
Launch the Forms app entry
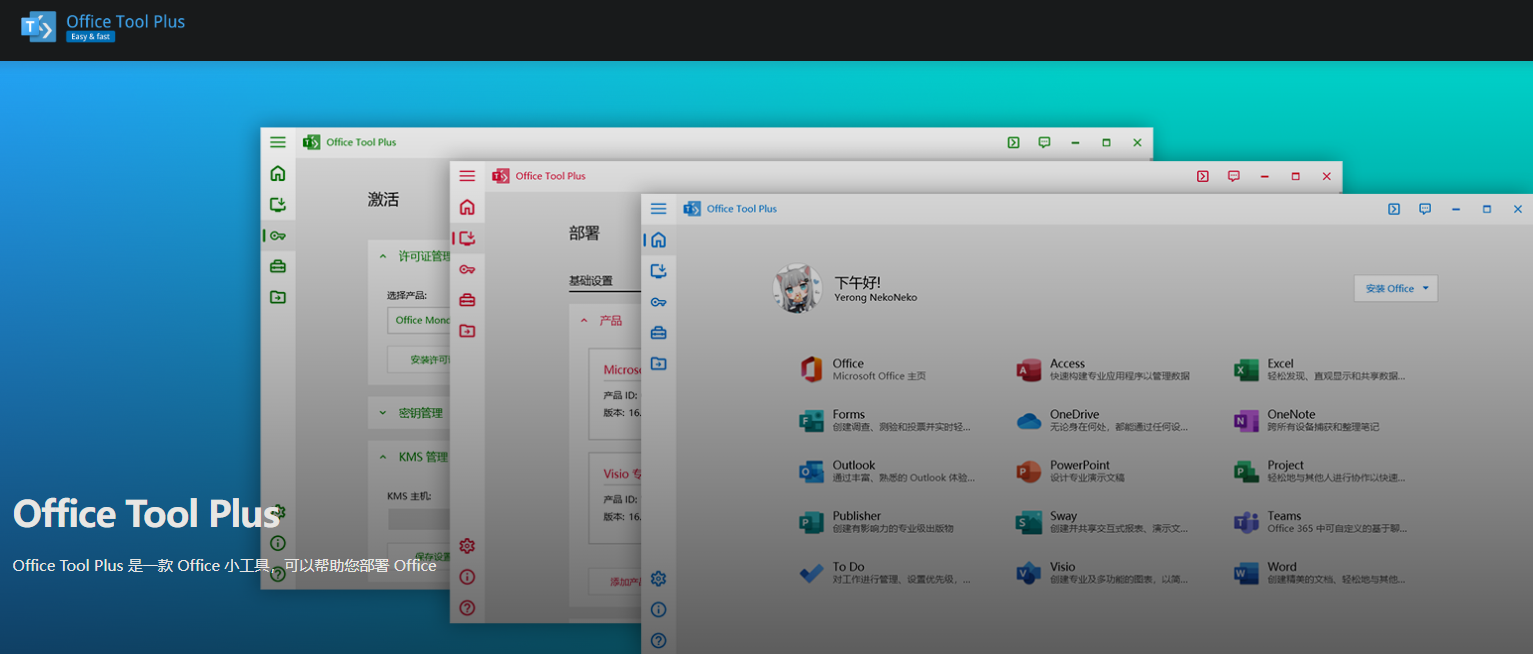(x=885, y=420)
